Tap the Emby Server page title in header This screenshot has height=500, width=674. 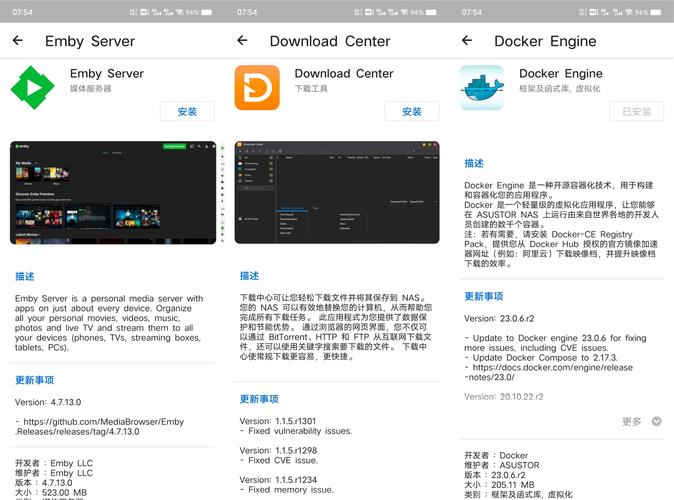pyautogui.click(x=90, y=41)
